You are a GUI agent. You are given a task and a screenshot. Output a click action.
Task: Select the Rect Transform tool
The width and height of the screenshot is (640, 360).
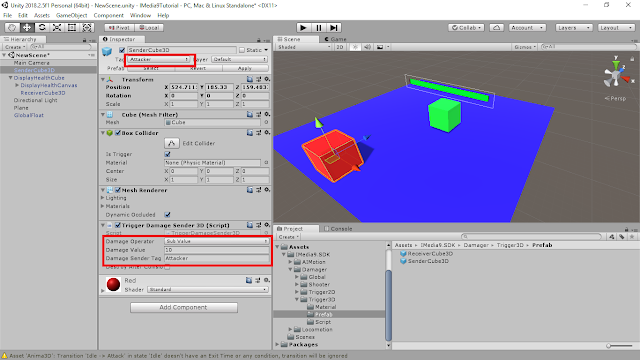72,27
